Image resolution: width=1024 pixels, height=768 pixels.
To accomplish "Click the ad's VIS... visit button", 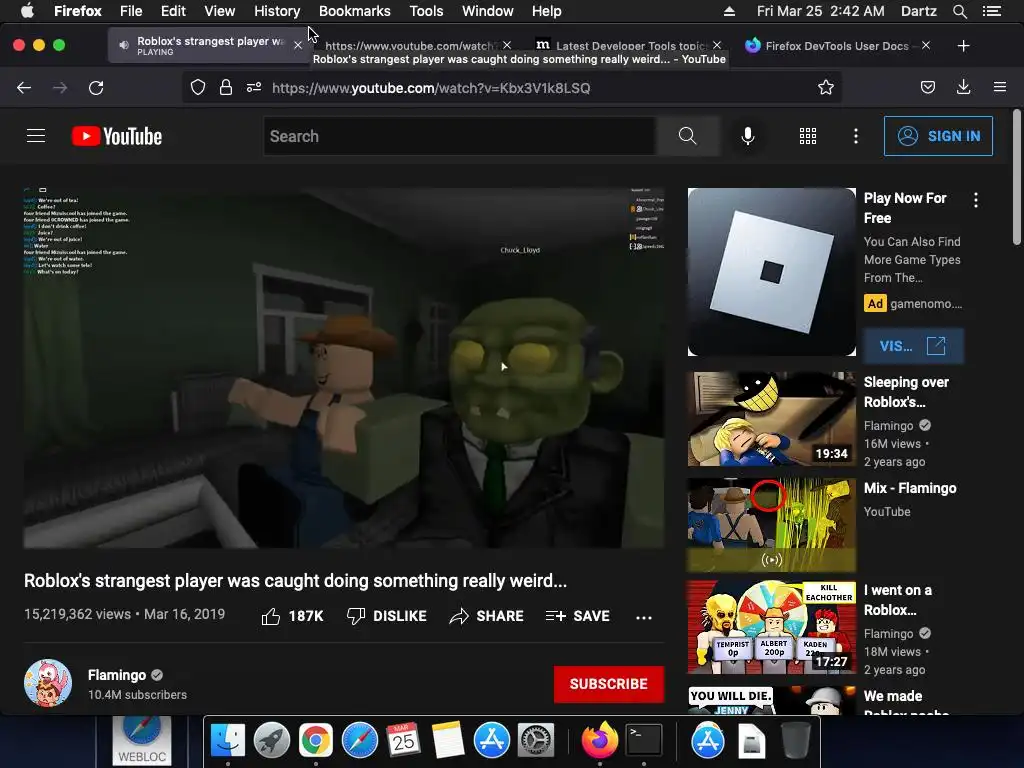I will pyautogui.click(x=913, y=345).
